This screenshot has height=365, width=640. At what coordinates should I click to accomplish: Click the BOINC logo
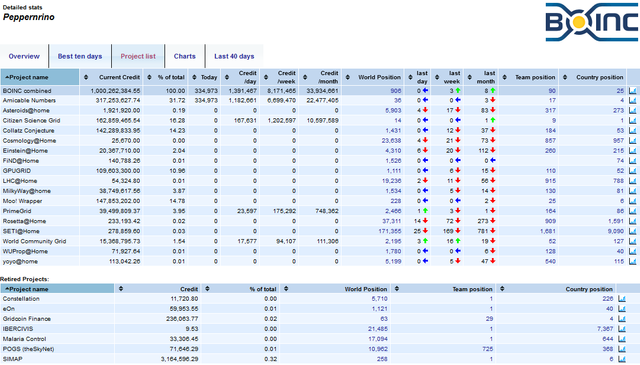point(591,22)
